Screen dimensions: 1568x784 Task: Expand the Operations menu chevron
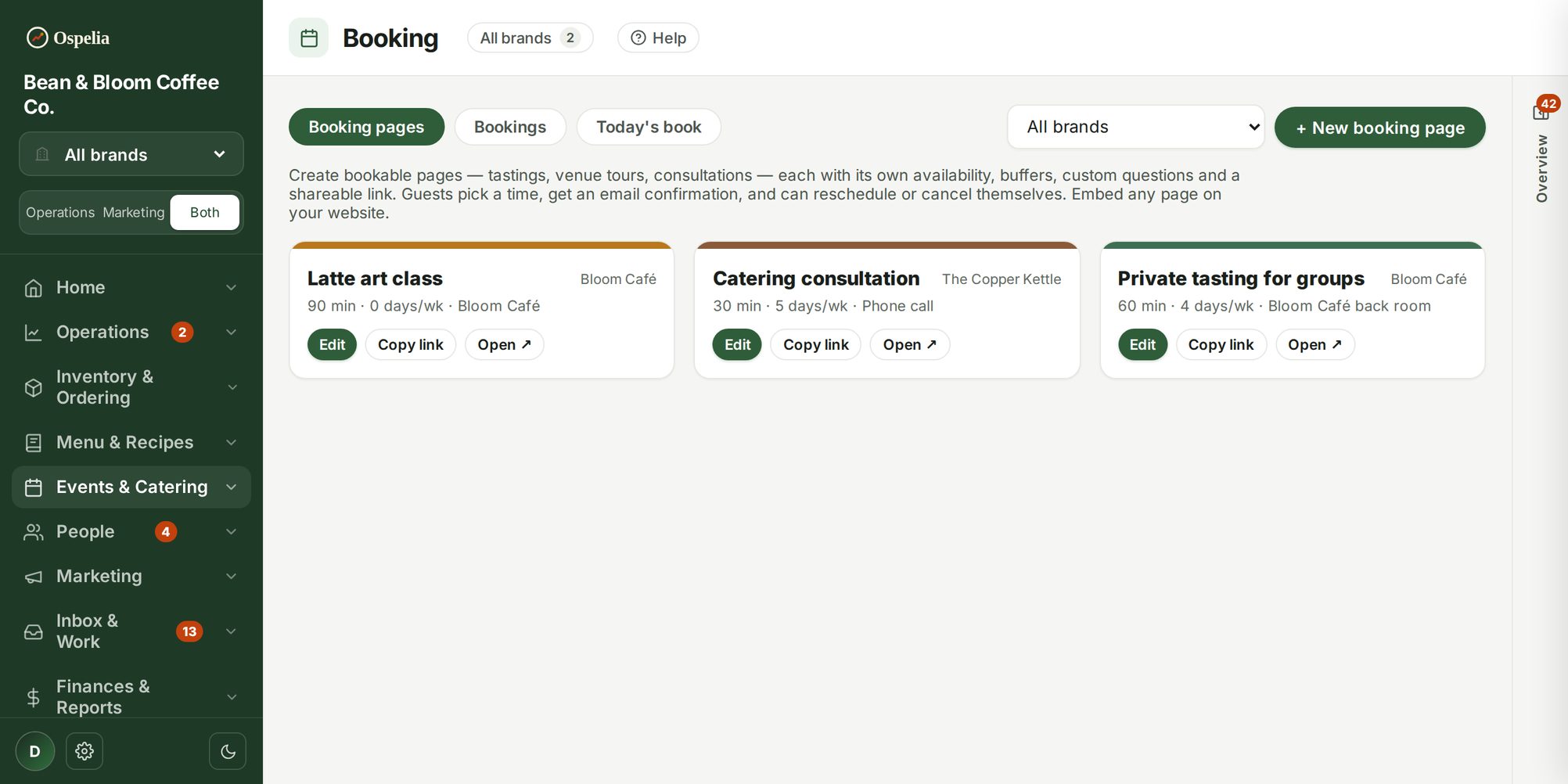click(232, 333)
